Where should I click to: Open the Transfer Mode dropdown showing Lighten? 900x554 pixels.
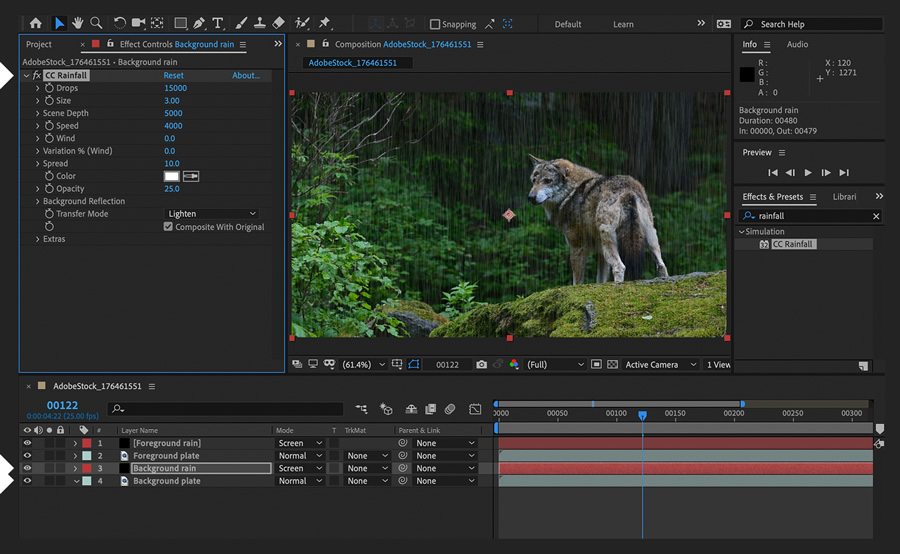tap(211, 214)
